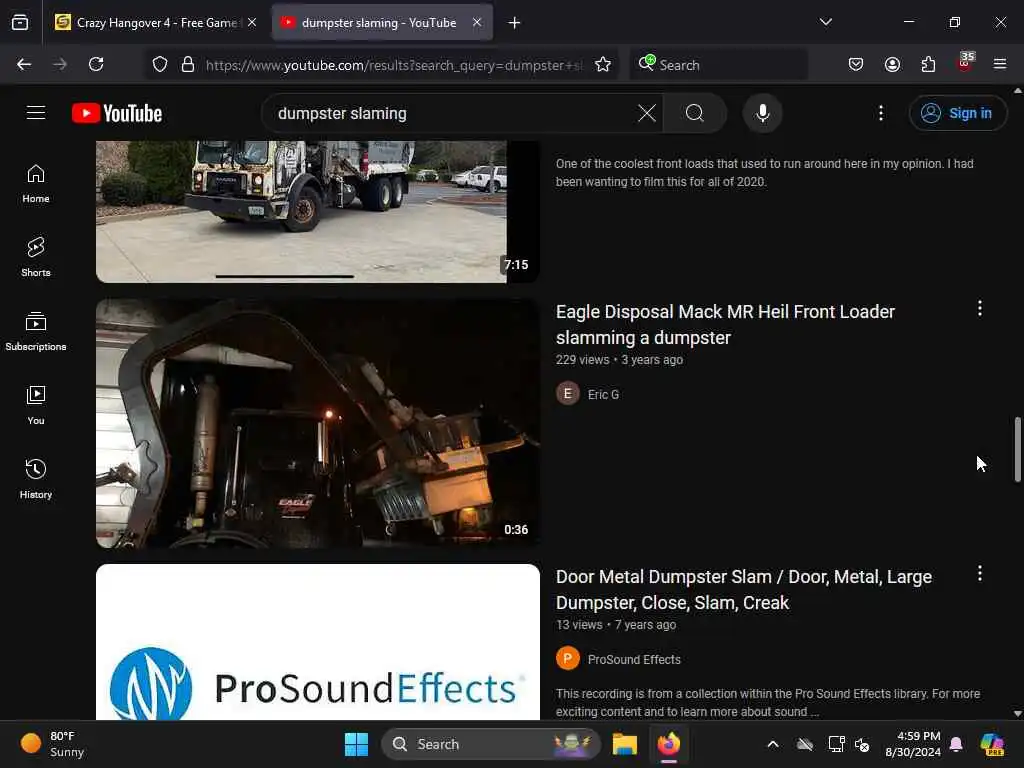Open the Eric G channel avatar
The width and height of the screenshot is (1024, 768).
[568, 394]
